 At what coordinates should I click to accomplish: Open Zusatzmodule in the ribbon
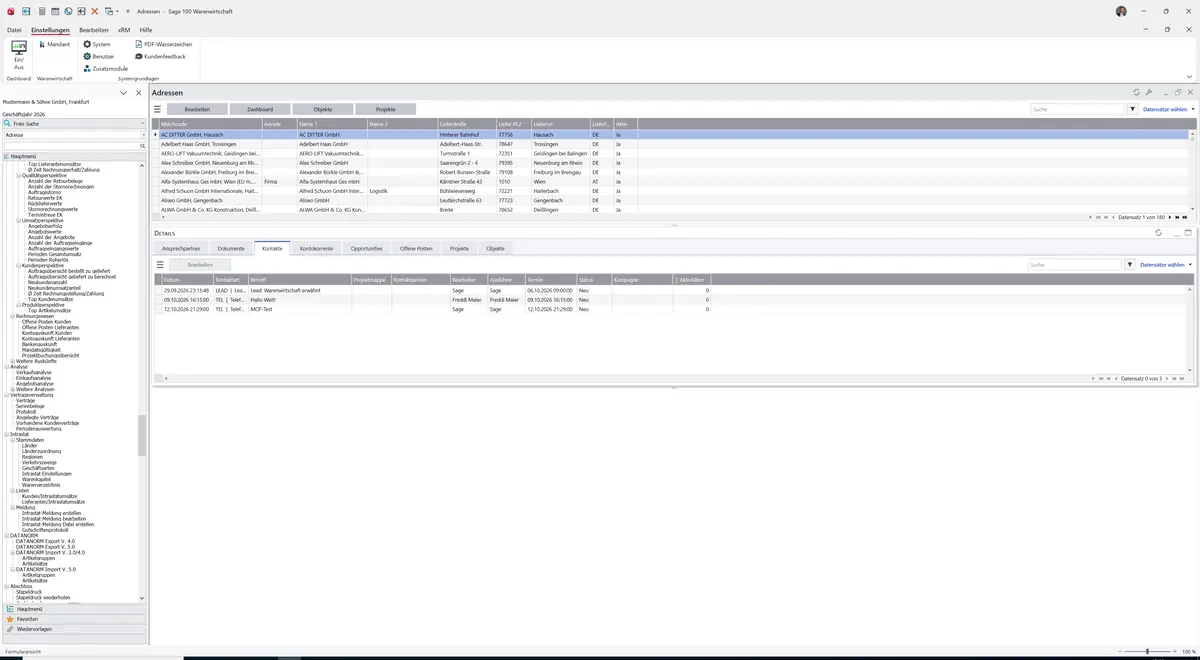point(105,68)
